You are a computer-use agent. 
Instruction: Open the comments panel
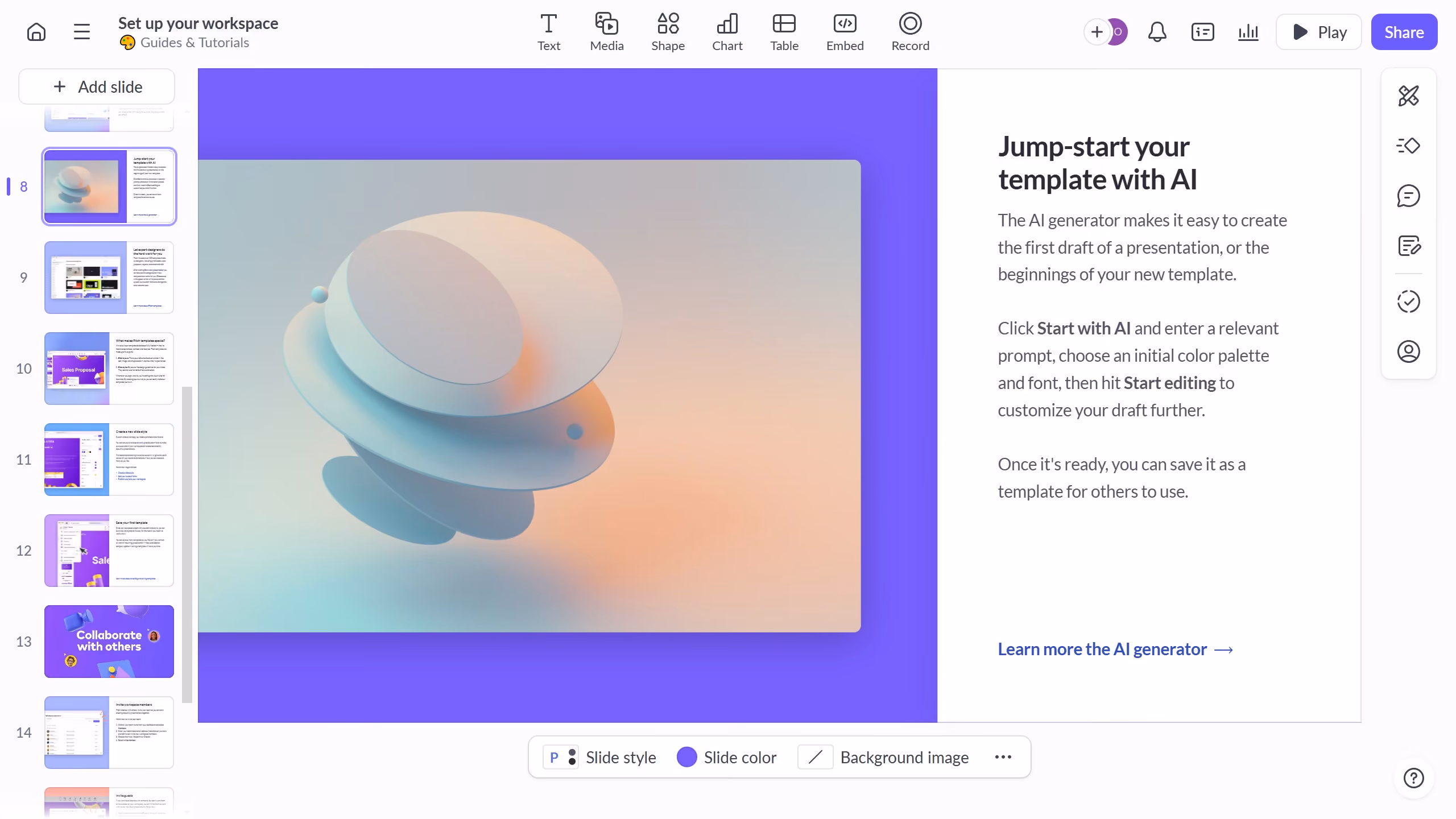(x=1408, y=196)
